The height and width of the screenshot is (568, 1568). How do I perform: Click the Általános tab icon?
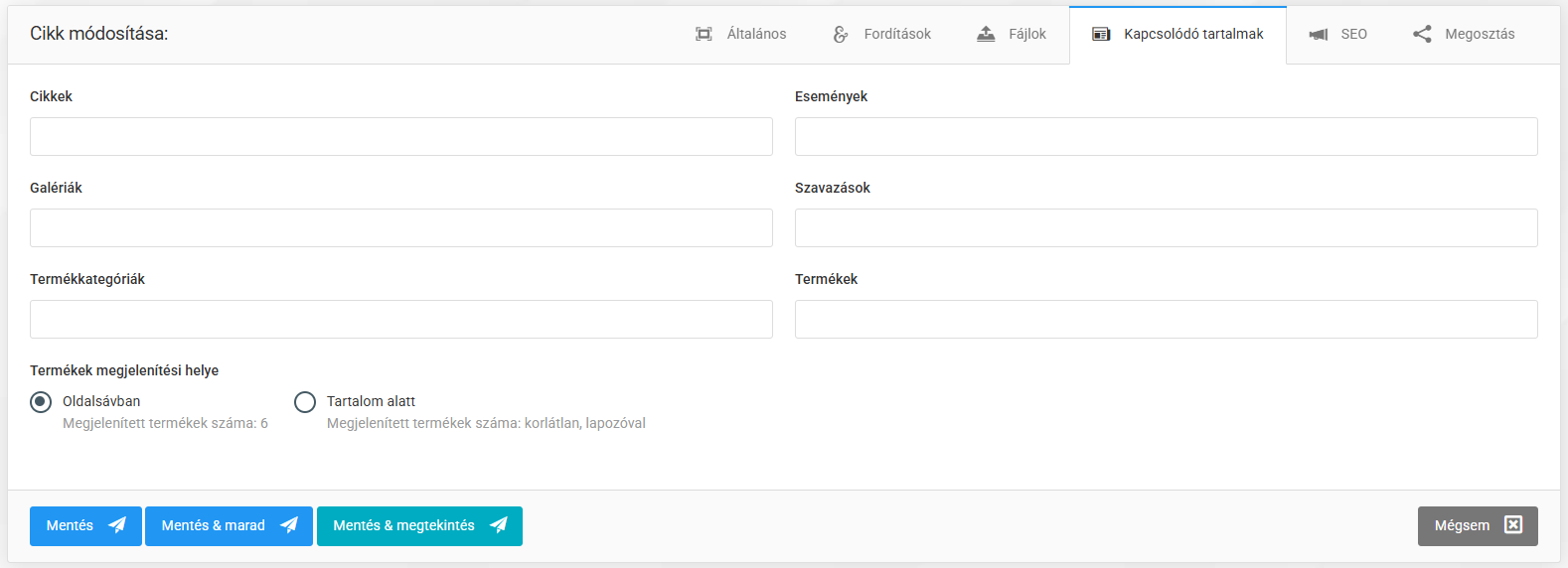[704, 34]
